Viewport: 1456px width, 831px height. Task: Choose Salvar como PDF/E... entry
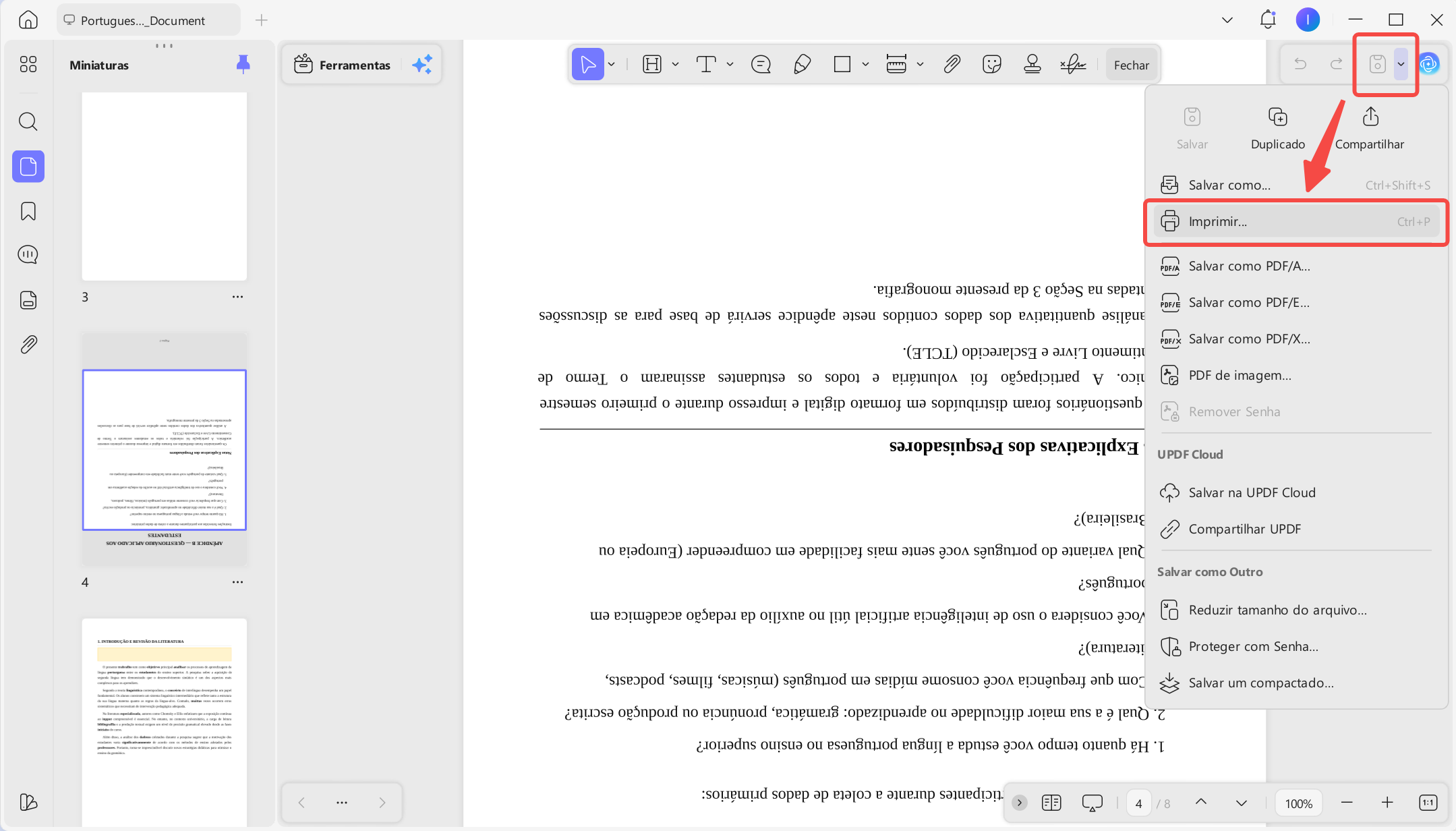1295,302
